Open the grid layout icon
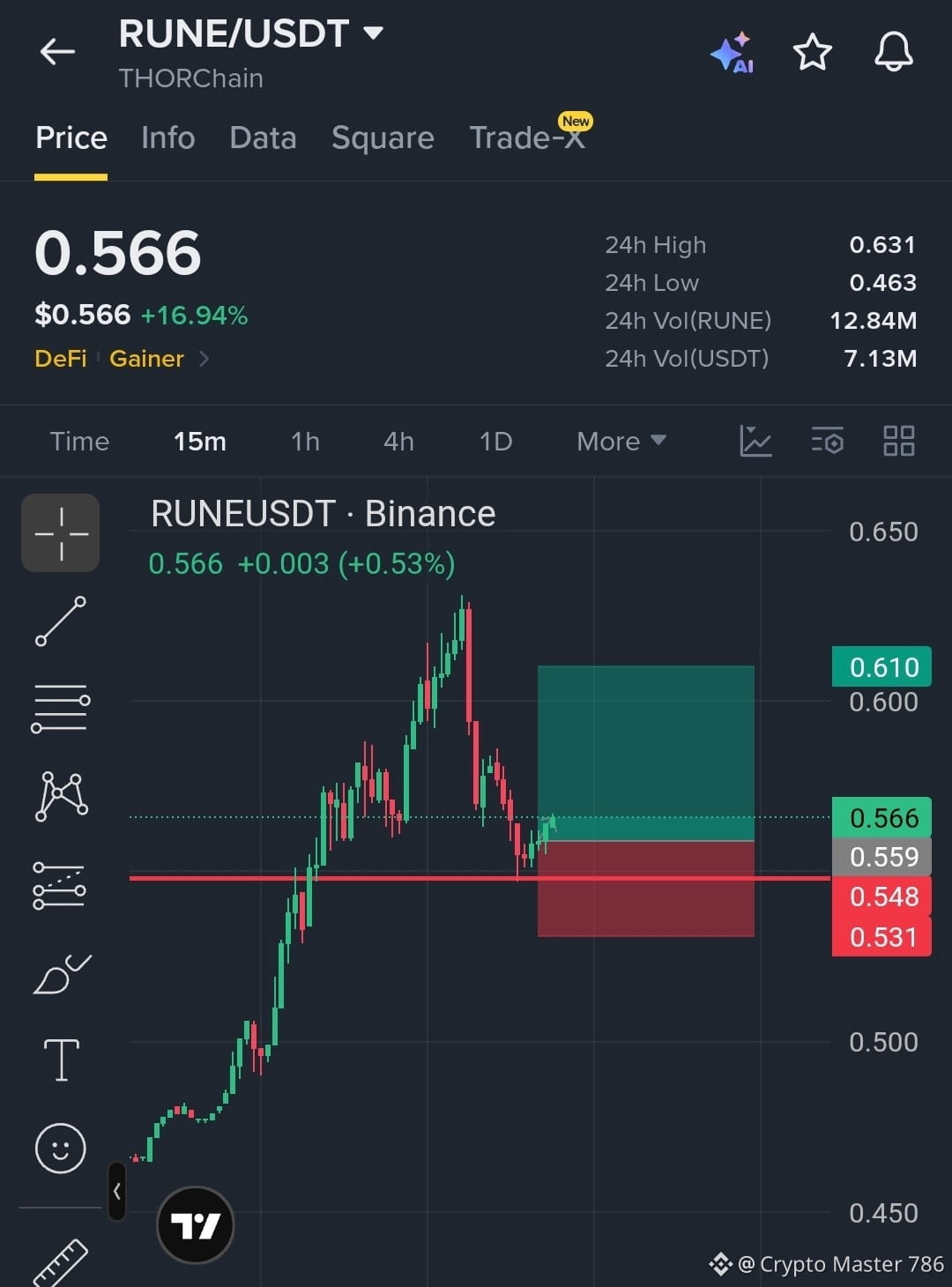Screen dimensions: 952x1287 (x=899, y=441)
